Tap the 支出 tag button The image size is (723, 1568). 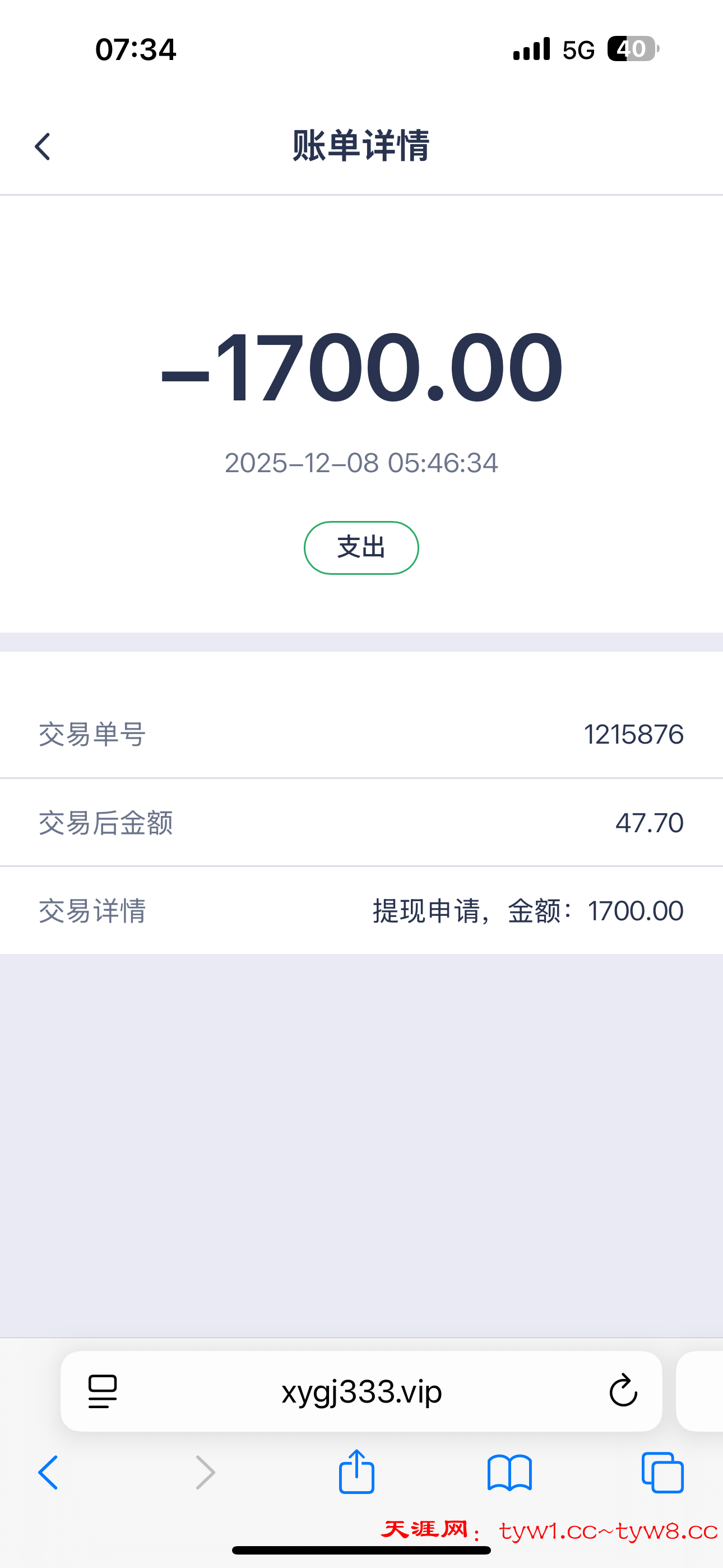pyautogui.click(x=361, y=548)
